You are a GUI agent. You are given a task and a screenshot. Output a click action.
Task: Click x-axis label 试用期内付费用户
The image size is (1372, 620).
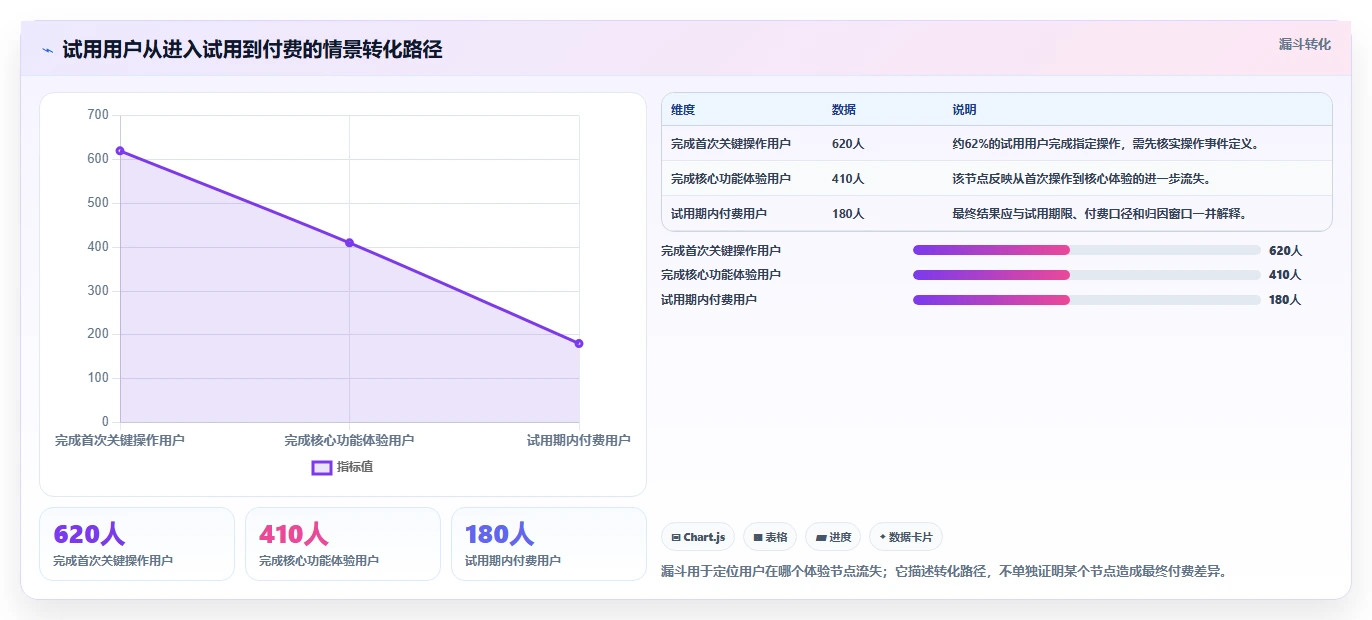579,440
